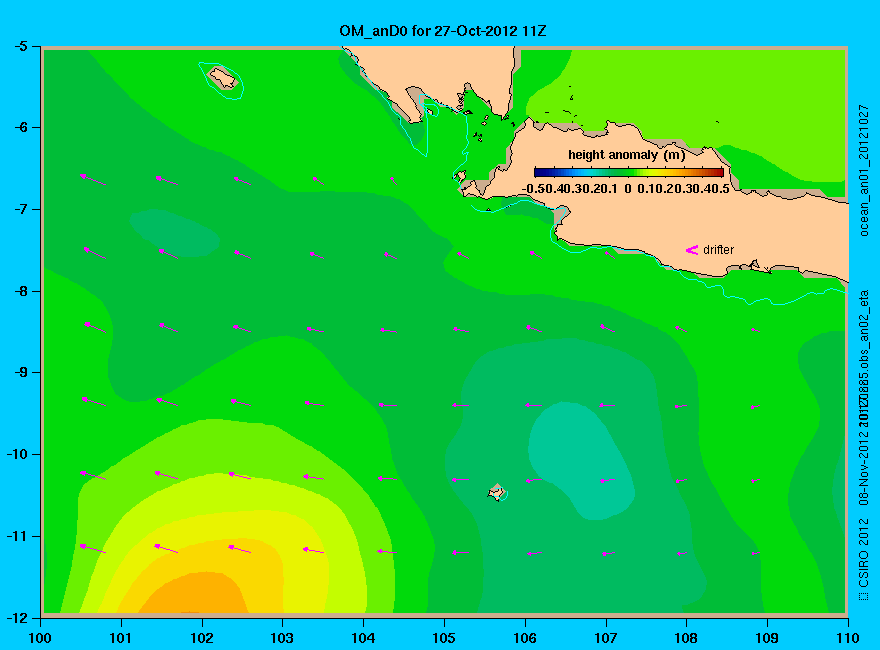Click the x-axis label 105
The height and width of the screenshot is (650, 880).
click(444, 638)
